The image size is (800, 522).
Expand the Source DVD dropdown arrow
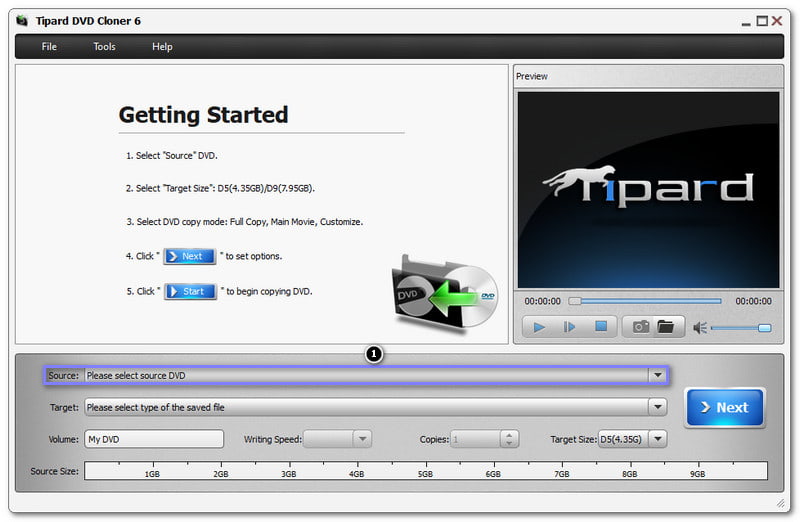pos(658,376)
